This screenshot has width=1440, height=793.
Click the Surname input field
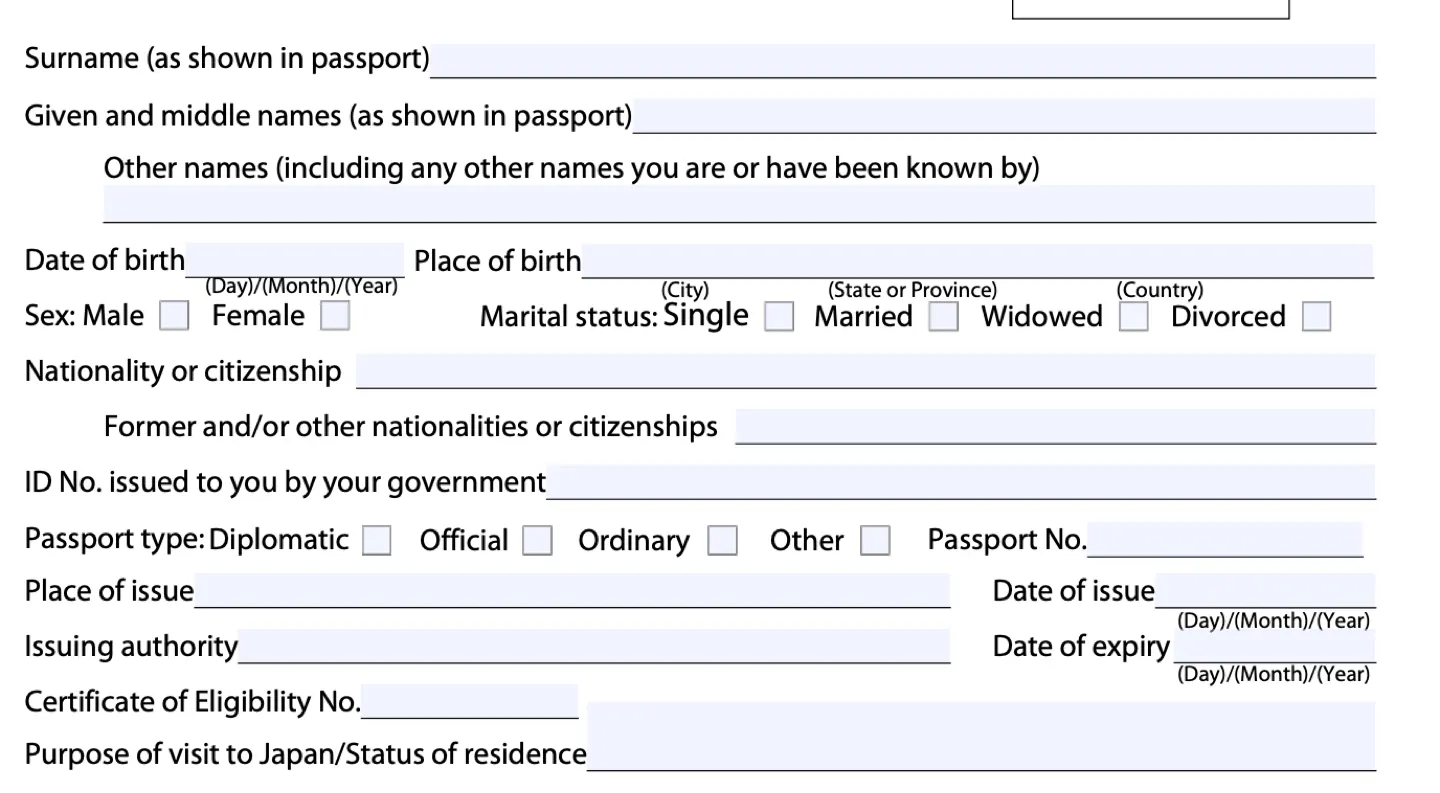click(902, 60)
